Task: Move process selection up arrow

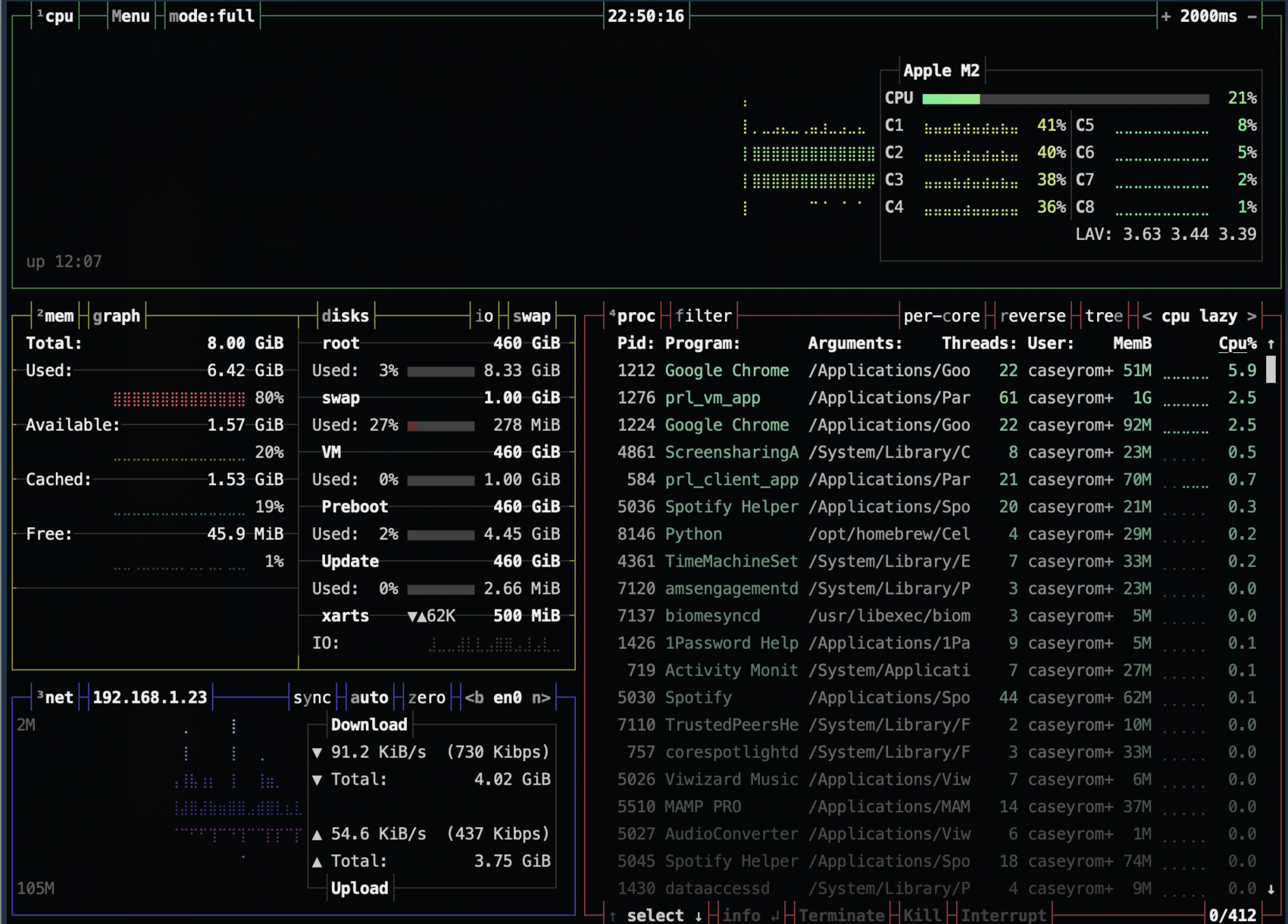Action: (613, 916)
